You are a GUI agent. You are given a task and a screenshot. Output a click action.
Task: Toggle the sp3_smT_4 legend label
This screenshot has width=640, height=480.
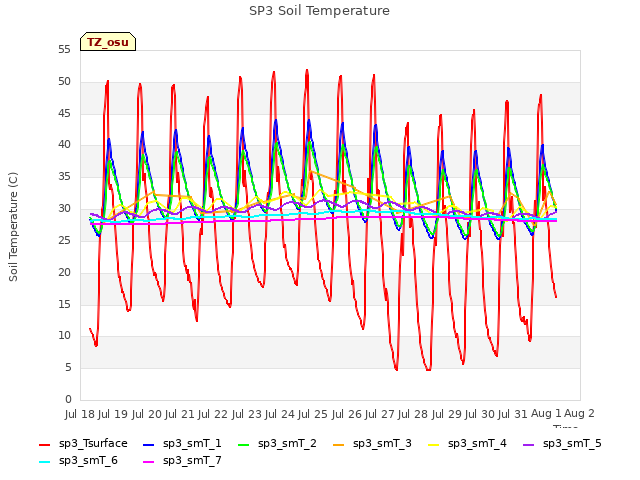(477, 444)
